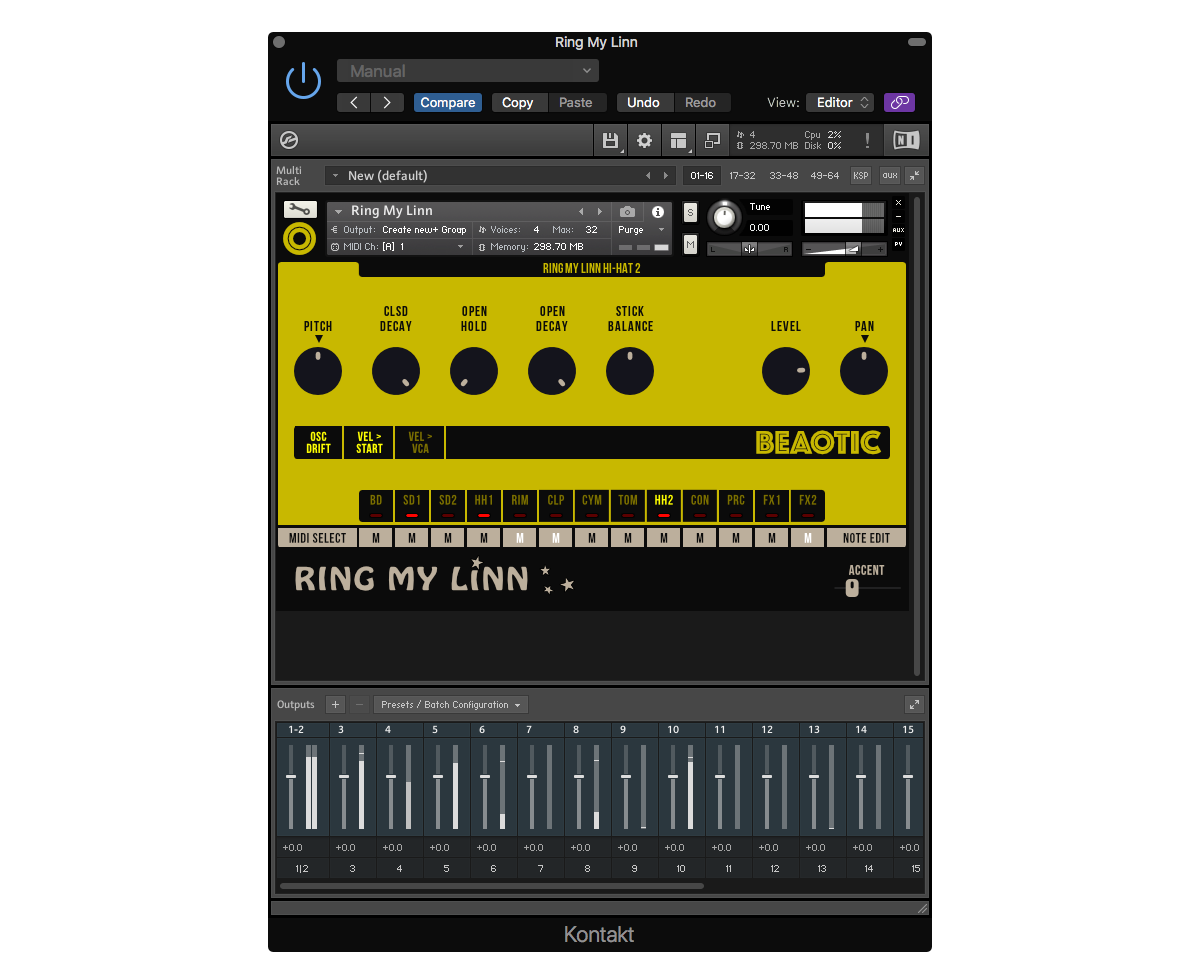Screen dimensions: 1200x954
Task: Toggle the M button under RIM
Action: pos(520,538)
